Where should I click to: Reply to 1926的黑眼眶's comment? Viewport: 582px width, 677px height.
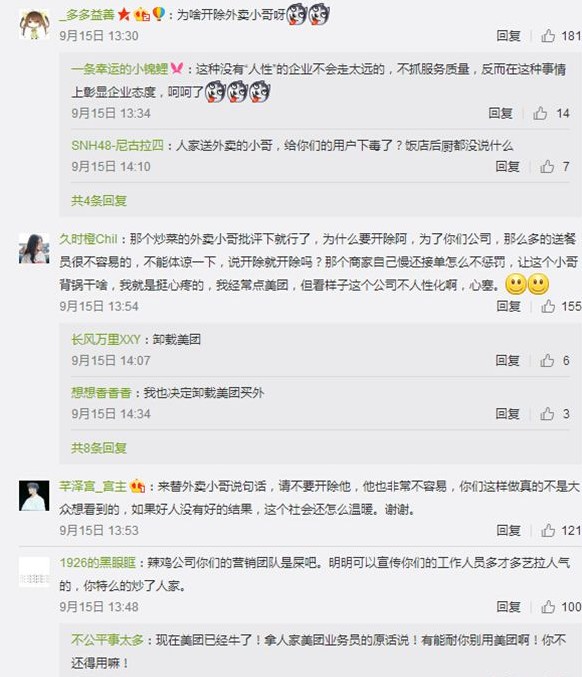[x=508, y=607]
